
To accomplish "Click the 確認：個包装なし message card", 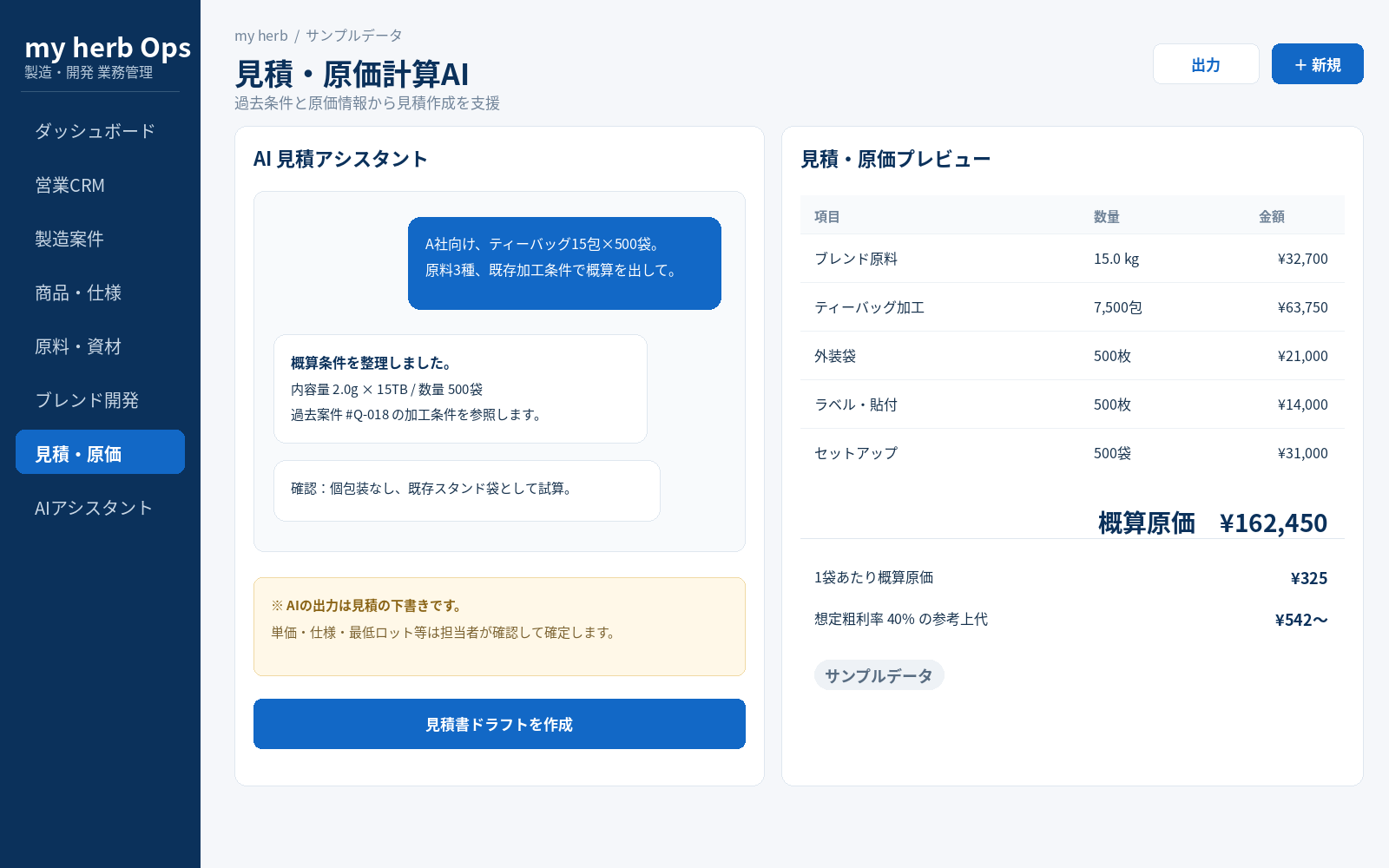I will 467,490.
